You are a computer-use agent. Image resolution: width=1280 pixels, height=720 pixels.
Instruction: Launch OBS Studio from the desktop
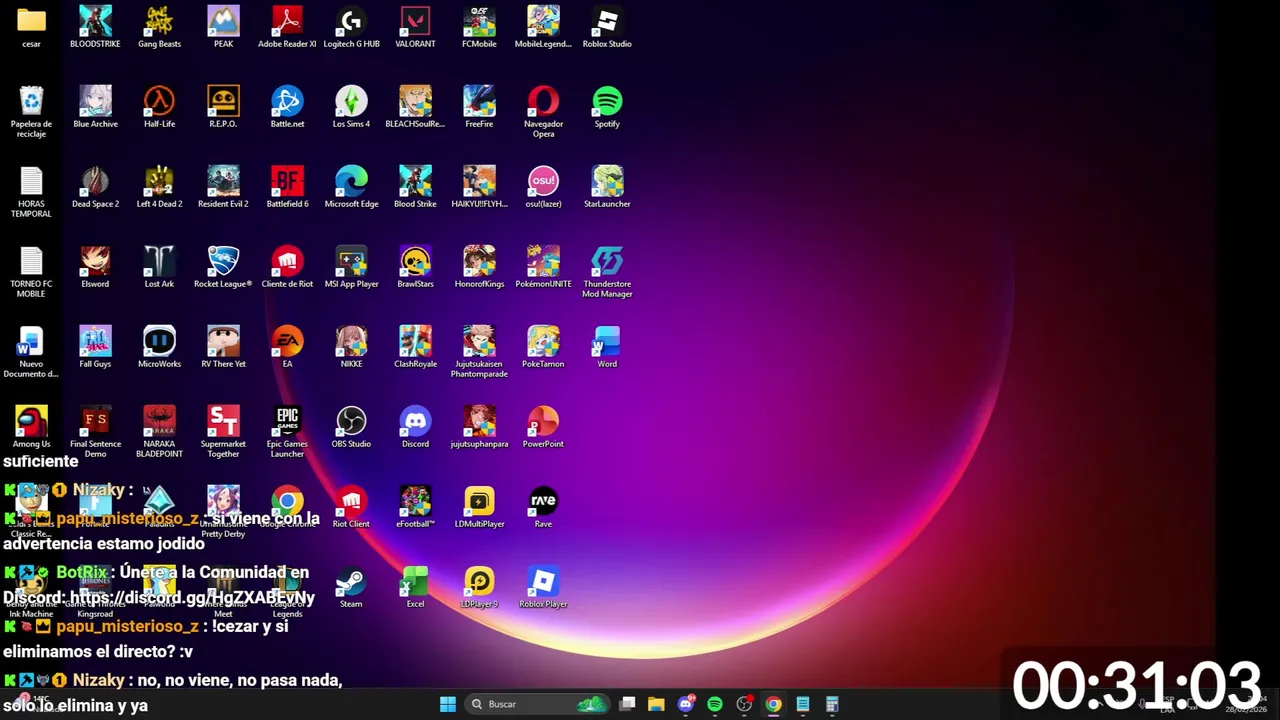coord(351,427)
